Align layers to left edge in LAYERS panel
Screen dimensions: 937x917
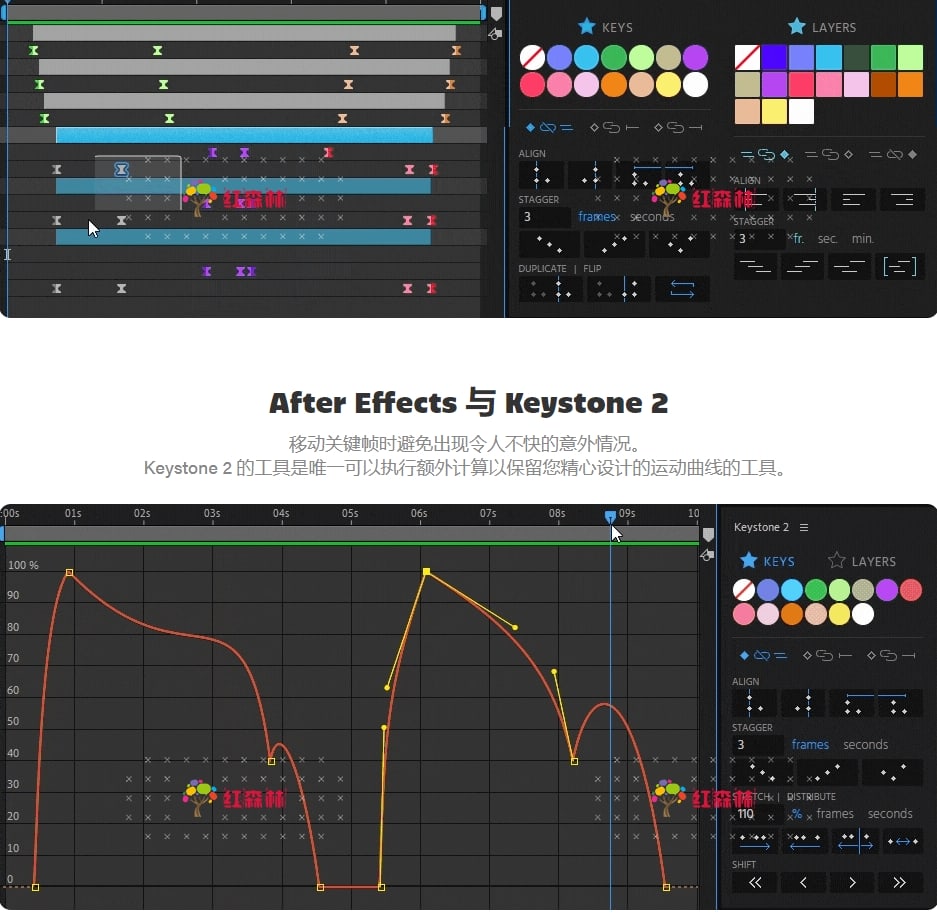click(x=755, y=198)
